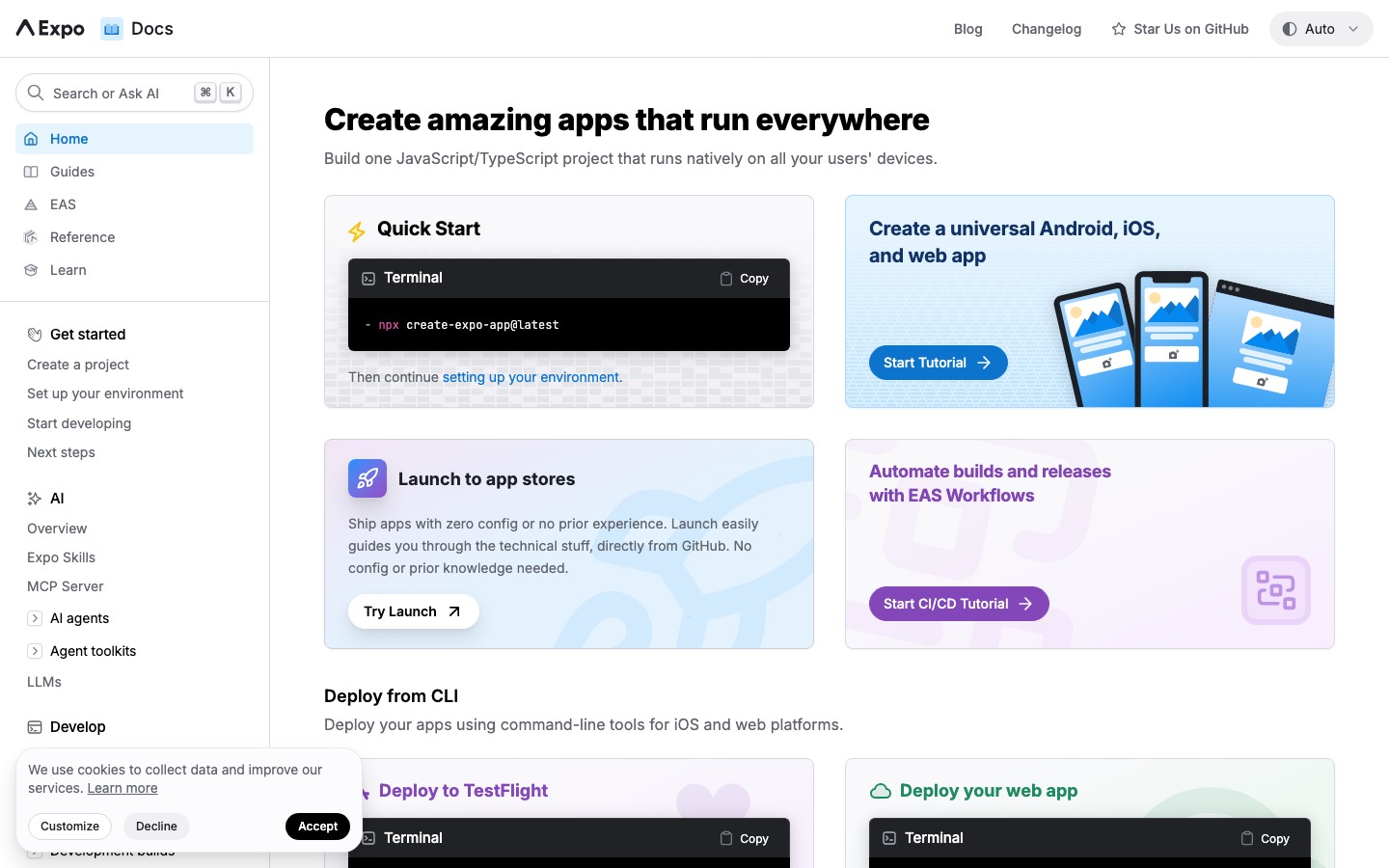Screen dimensions: 1389x868
Task: Click the Launch rocket icon
Action: (368, 478)
